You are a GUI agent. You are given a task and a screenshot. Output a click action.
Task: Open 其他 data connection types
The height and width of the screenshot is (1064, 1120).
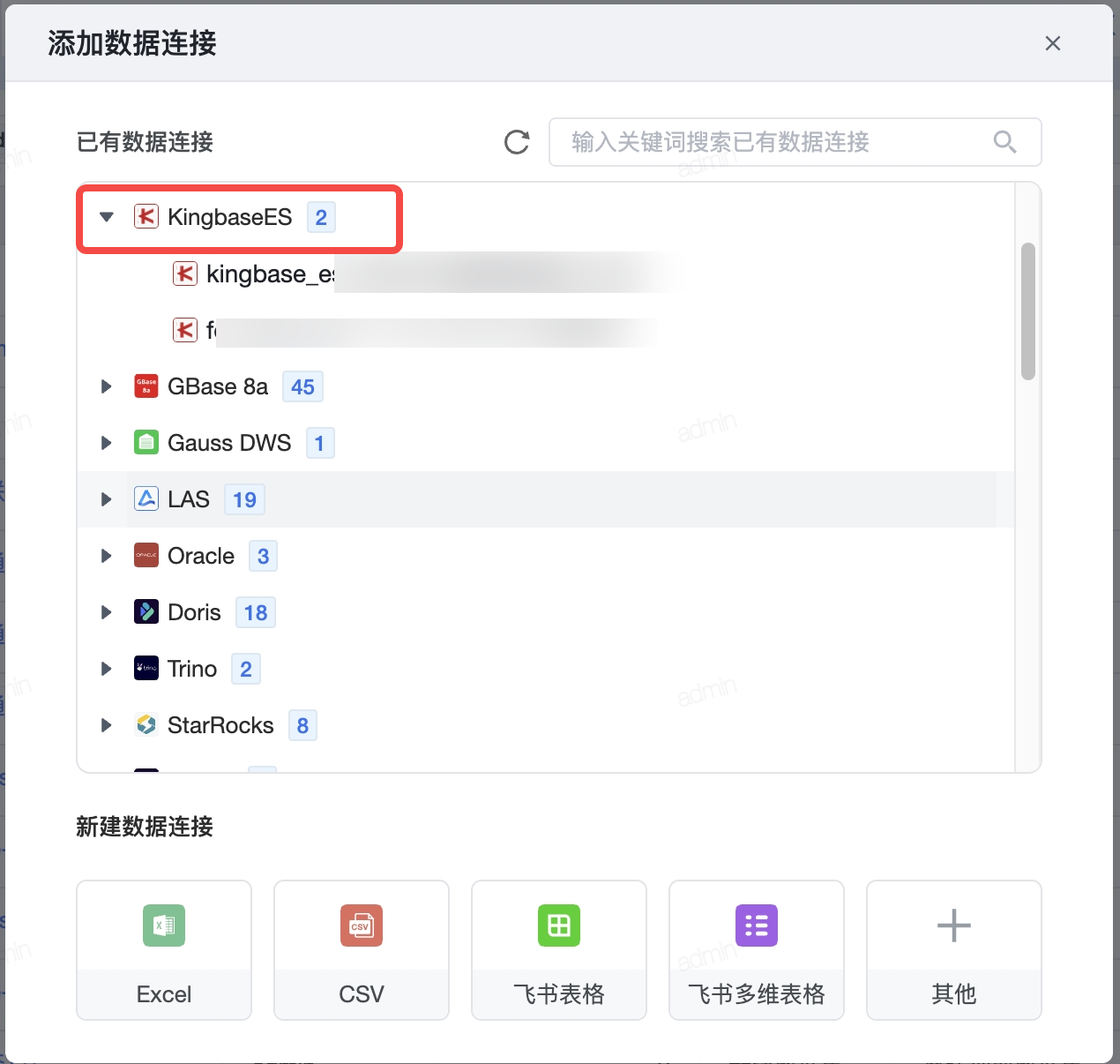[x=954, y=950]
